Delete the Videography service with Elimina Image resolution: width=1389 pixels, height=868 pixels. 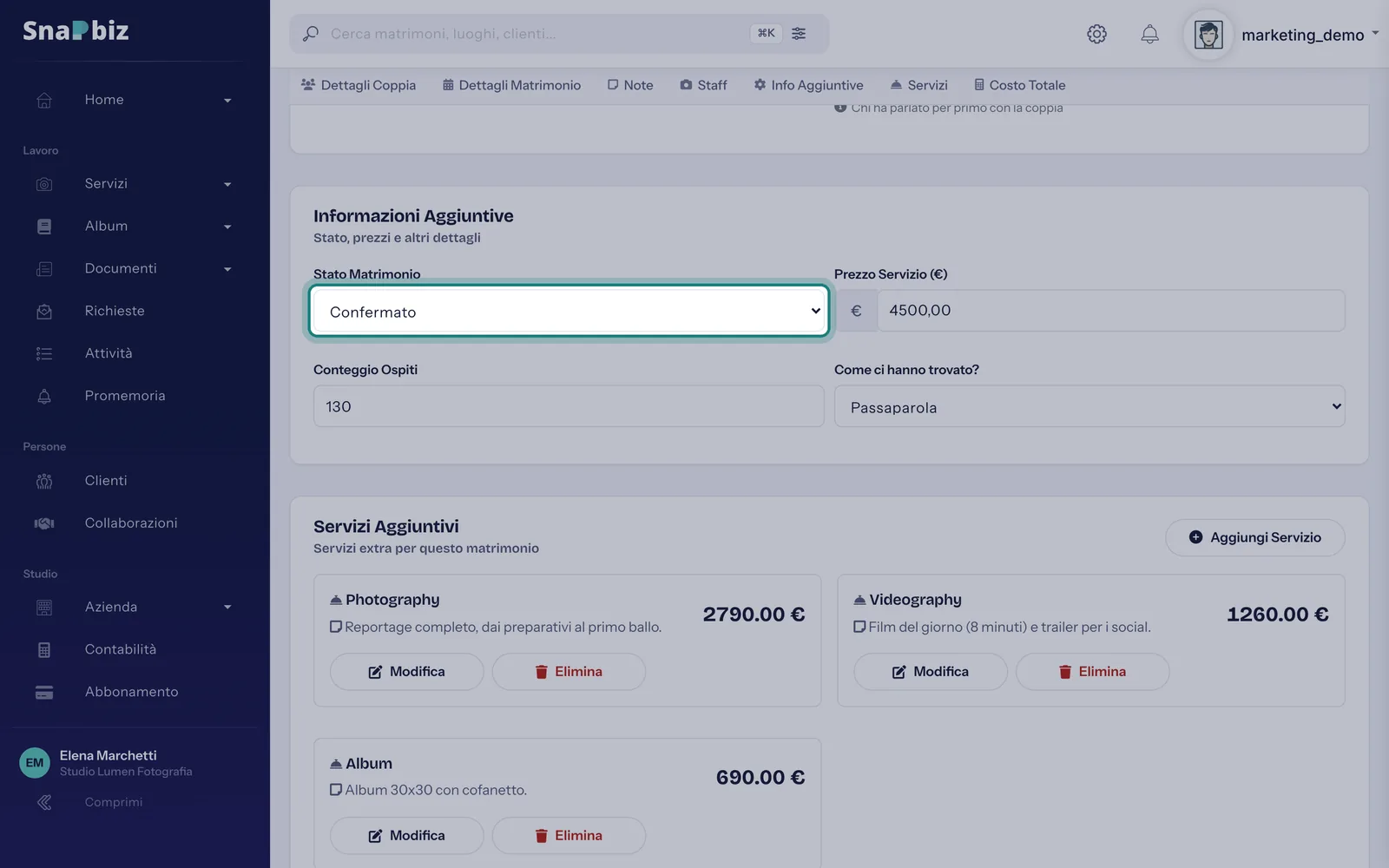click(1093, 672)
